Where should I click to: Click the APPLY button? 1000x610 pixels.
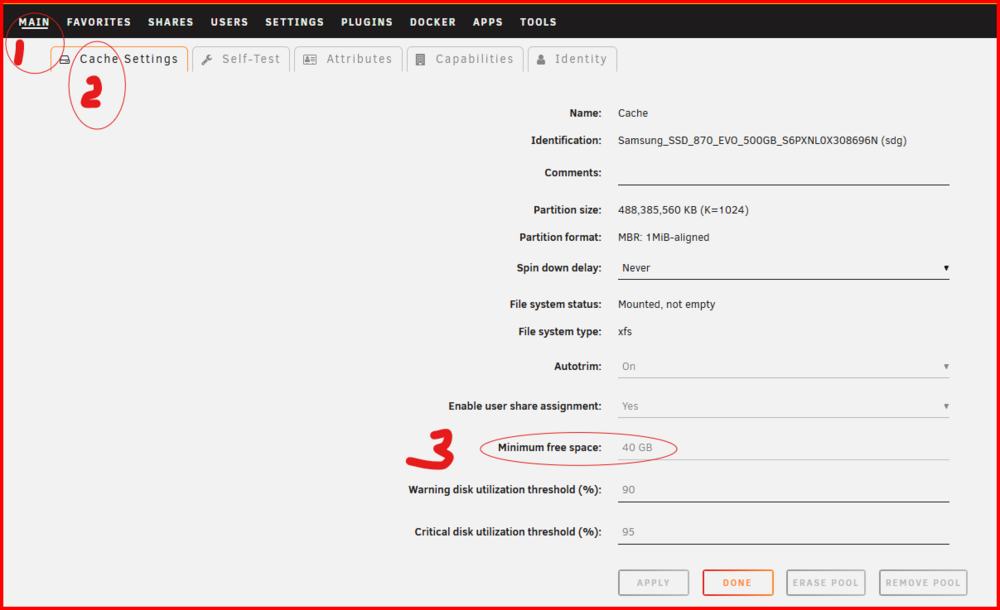(653, 583)
